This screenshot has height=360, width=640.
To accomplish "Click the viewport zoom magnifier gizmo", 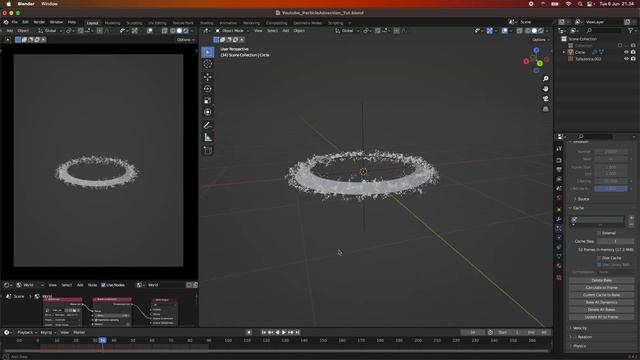I will point(546,78).
